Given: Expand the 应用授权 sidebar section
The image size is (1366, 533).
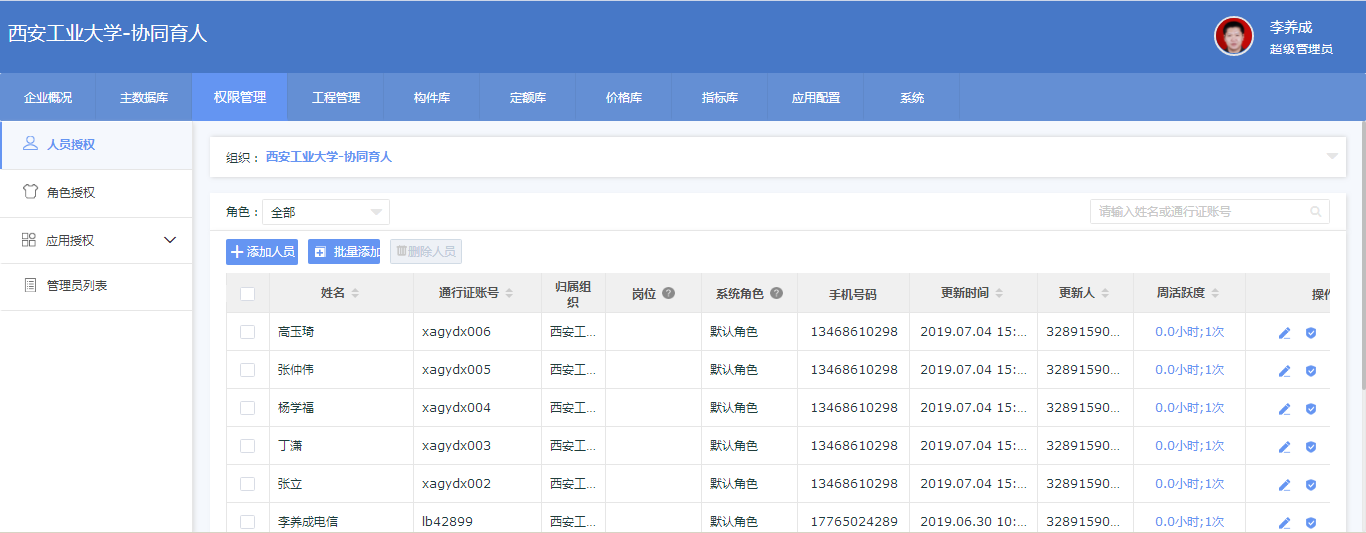Looking at the screenshot, I should pyautogui.click(x=170, y=240).
